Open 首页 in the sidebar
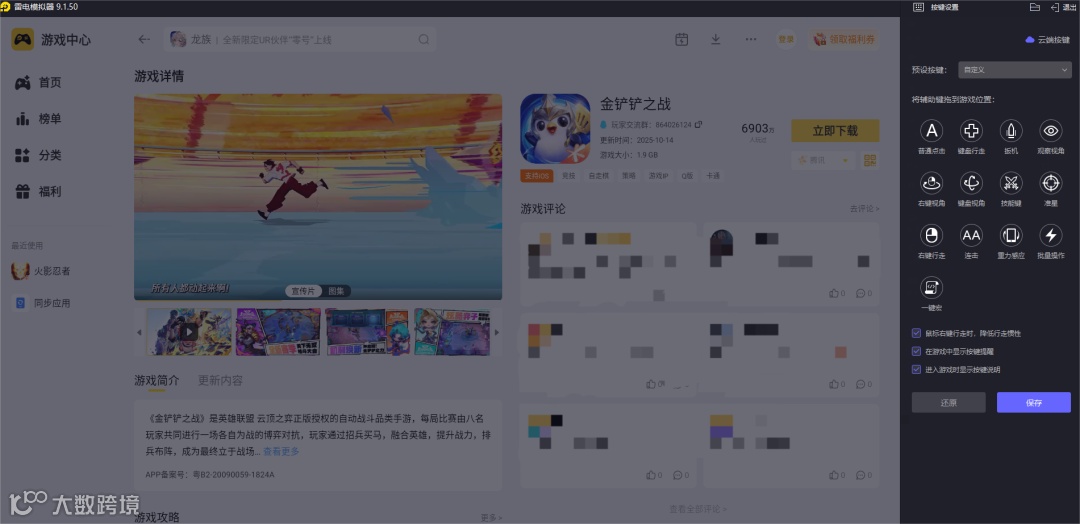This screenshot has height=524, width=1080. click(x=38, y=83)
